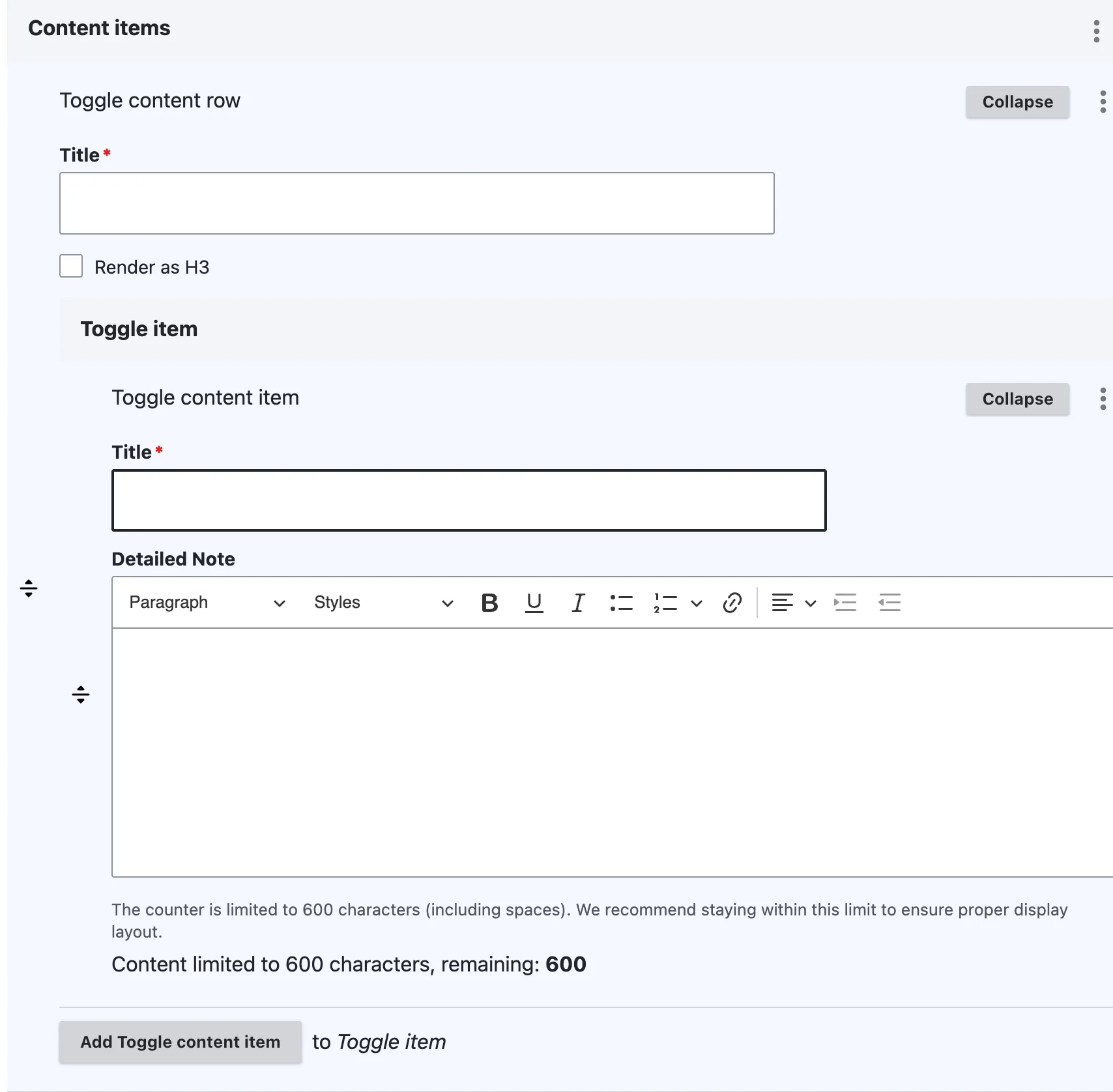
Task: Collapse the Toggle content row
Action: (x=1017, y=102)
